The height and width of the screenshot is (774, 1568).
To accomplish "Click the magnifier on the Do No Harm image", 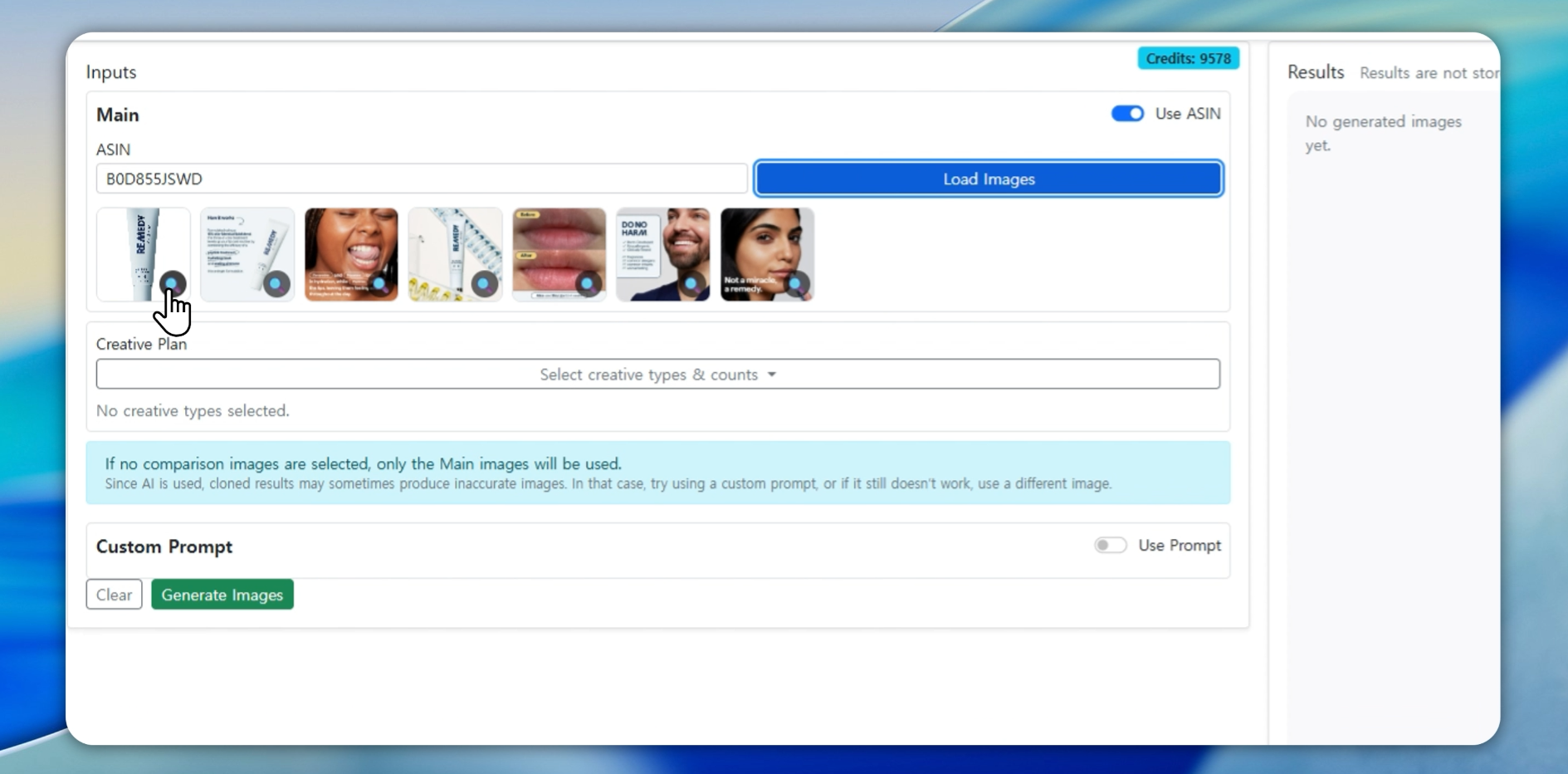I will pyautogui.click(x=691, y=284).
